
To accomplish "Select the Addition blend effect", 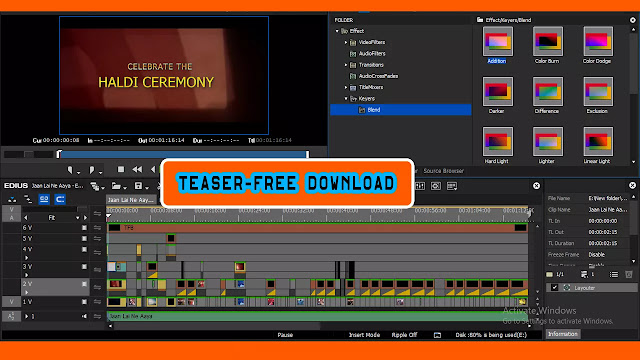I will click(497, 45).
